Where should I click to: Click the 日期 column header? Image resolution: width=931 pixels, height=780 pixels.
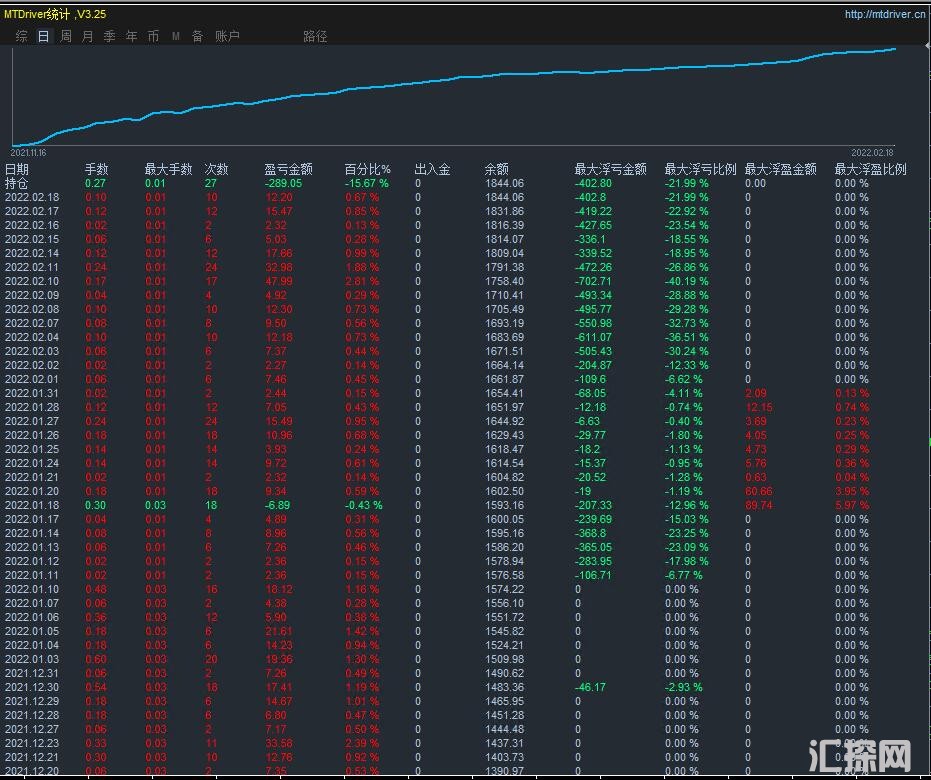pyautogui.click(x=17, y=169)
